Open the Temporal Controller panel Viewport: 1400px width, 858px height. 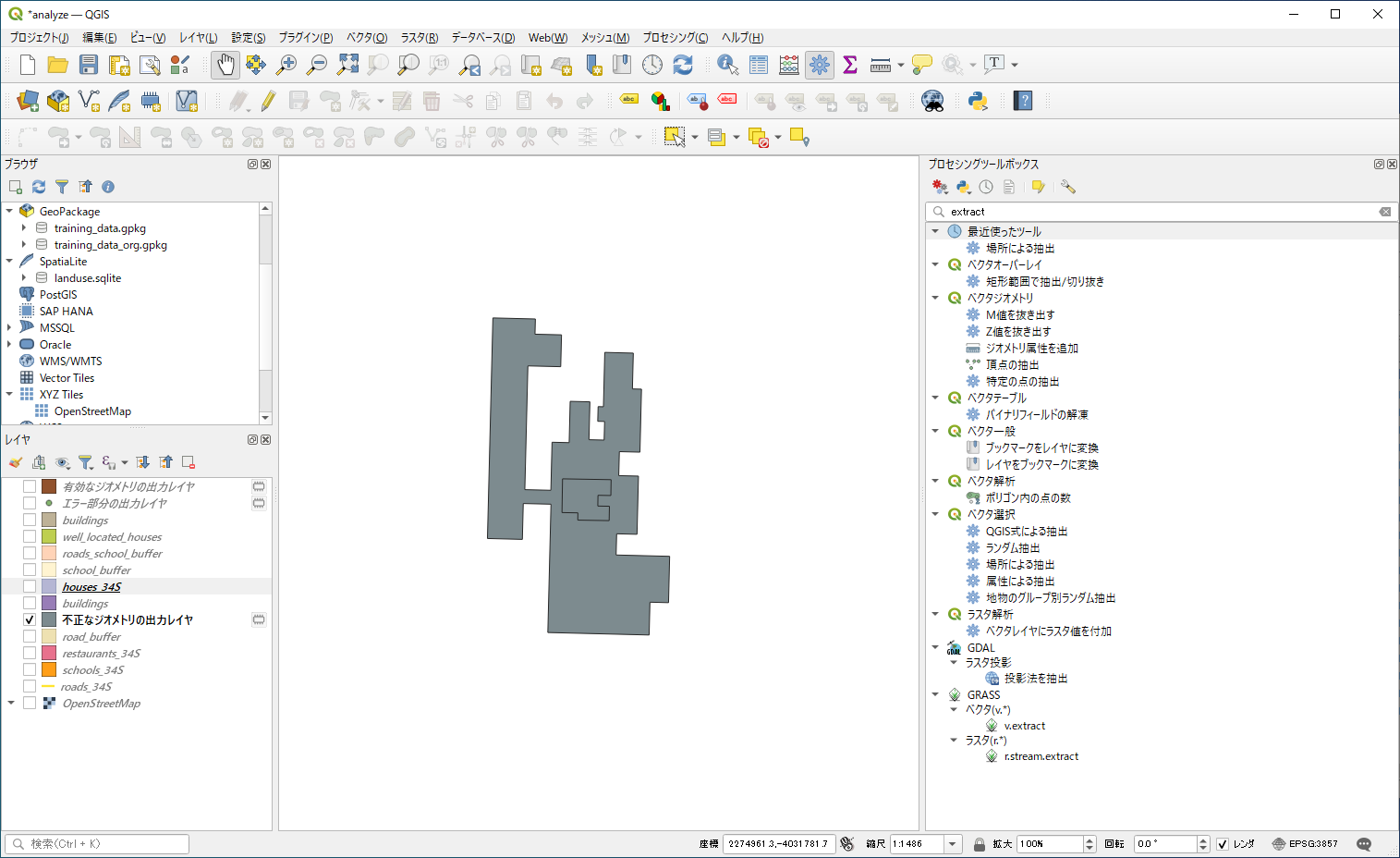tap(651, 65)
